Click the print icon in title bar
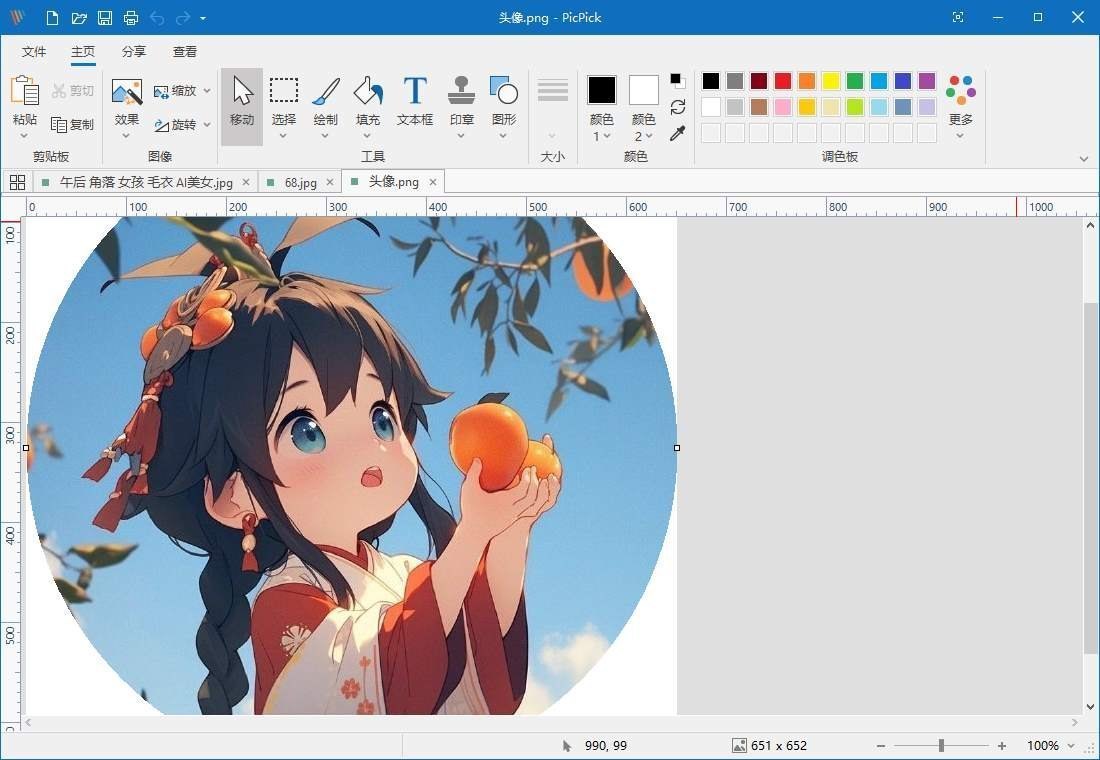Image resolution: width=1100 pixels, height=760 pixels. click(x=131, y=18)
